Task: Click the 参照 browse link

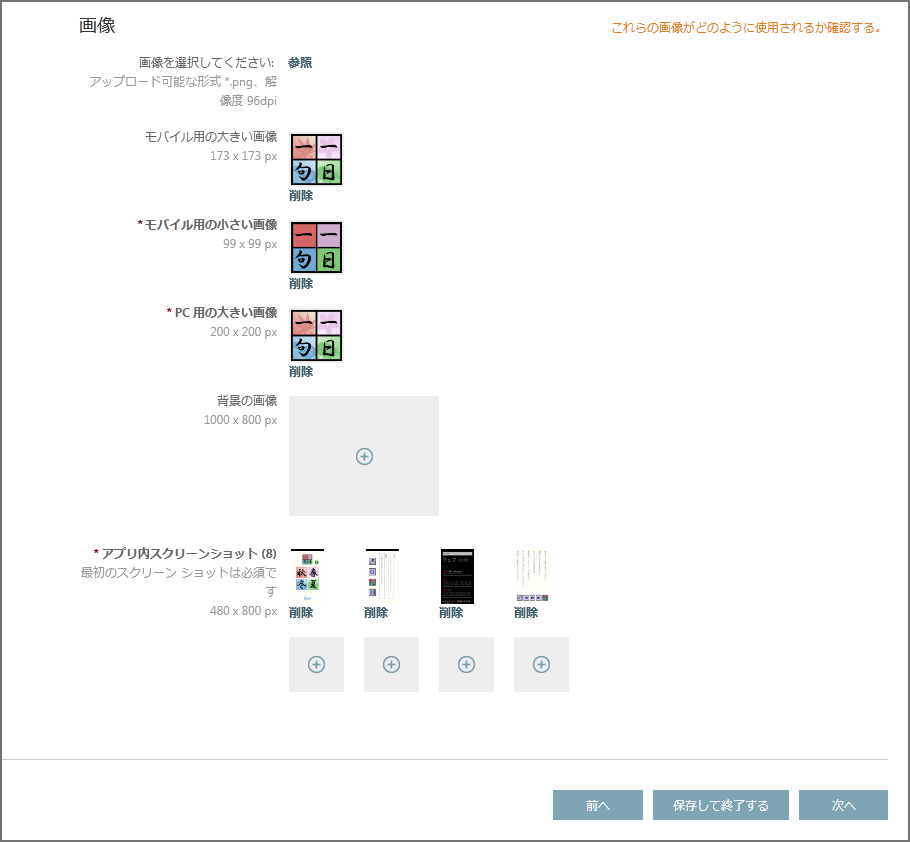Action: coord(300,63)
